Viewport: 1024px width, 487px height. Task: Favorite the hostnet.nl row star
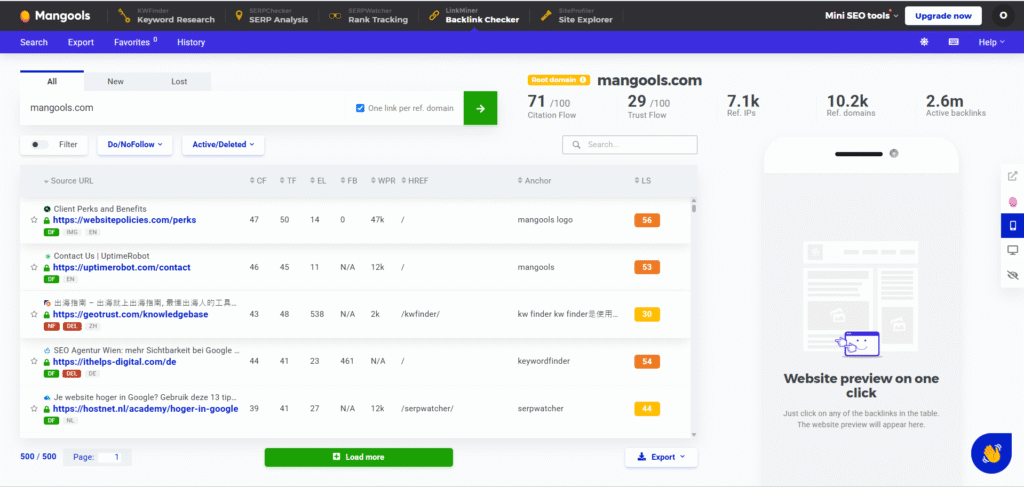pos(34,409)
